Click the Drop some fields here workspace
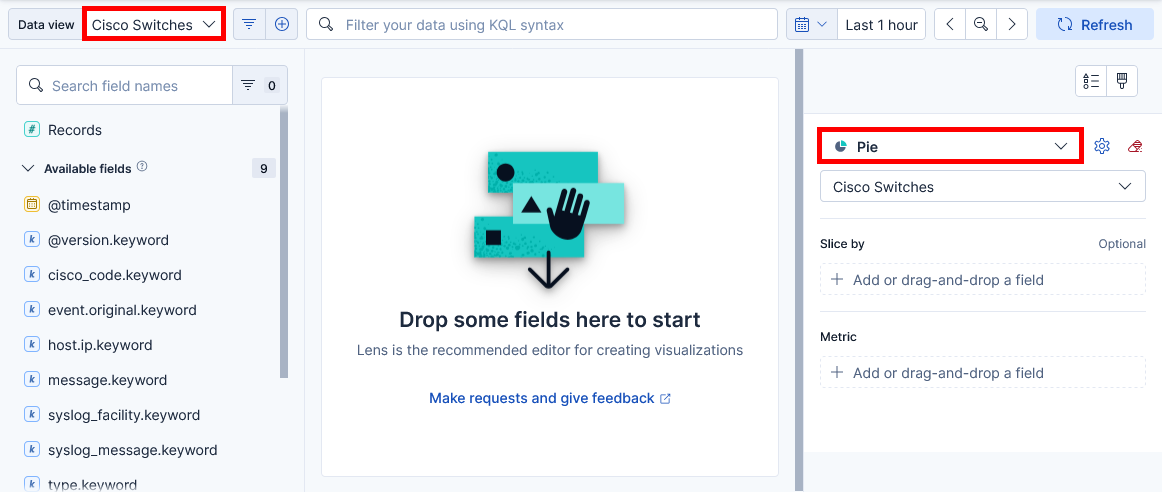The width and height of the screenshot is (1162, 492). click(x=550, y=276)
